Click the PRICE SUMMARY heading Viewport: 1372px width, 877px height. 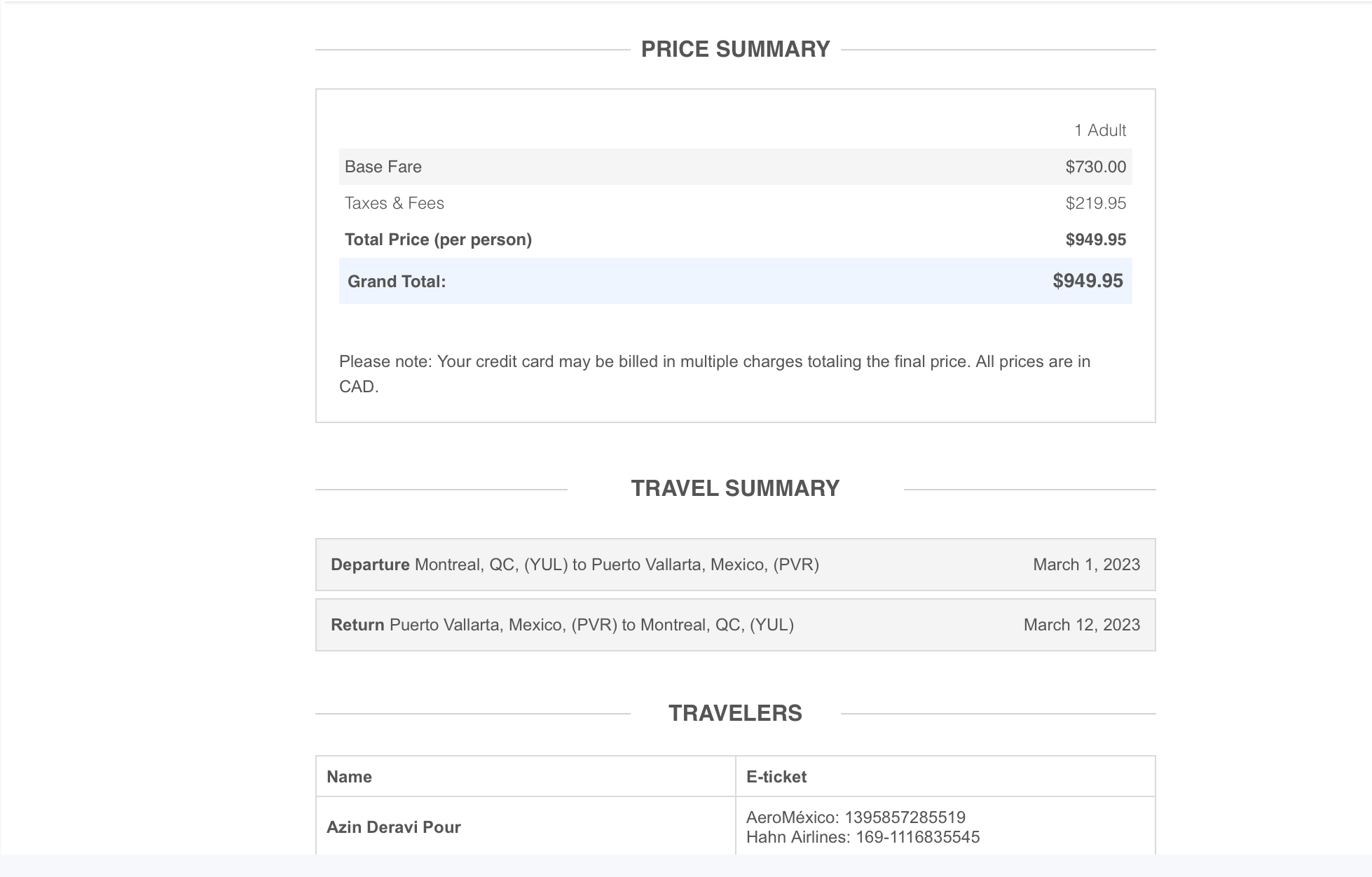[x=735, y=49]
